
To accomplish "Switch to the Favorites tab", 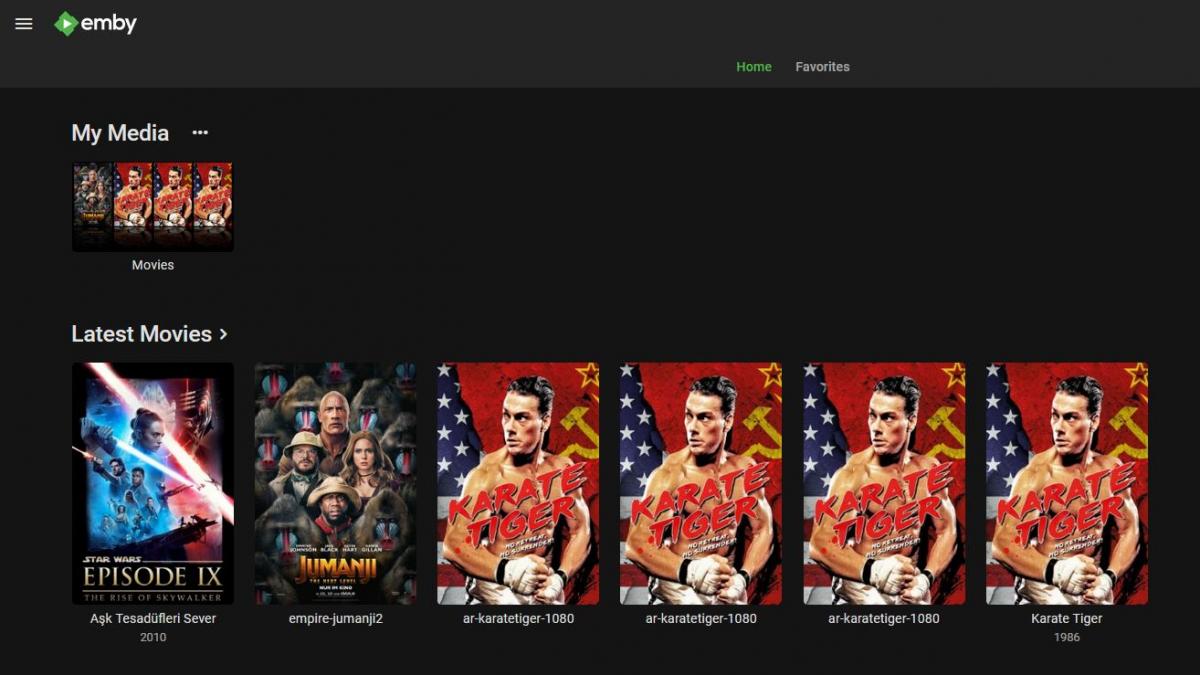I will 822,67.
